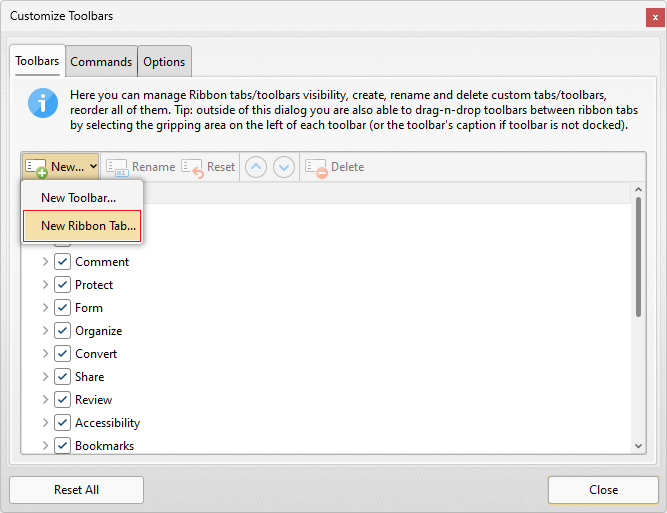Uncheck the Comment checkbox
The height and width of the screenshot is (513, 667).
coord(63,262)
